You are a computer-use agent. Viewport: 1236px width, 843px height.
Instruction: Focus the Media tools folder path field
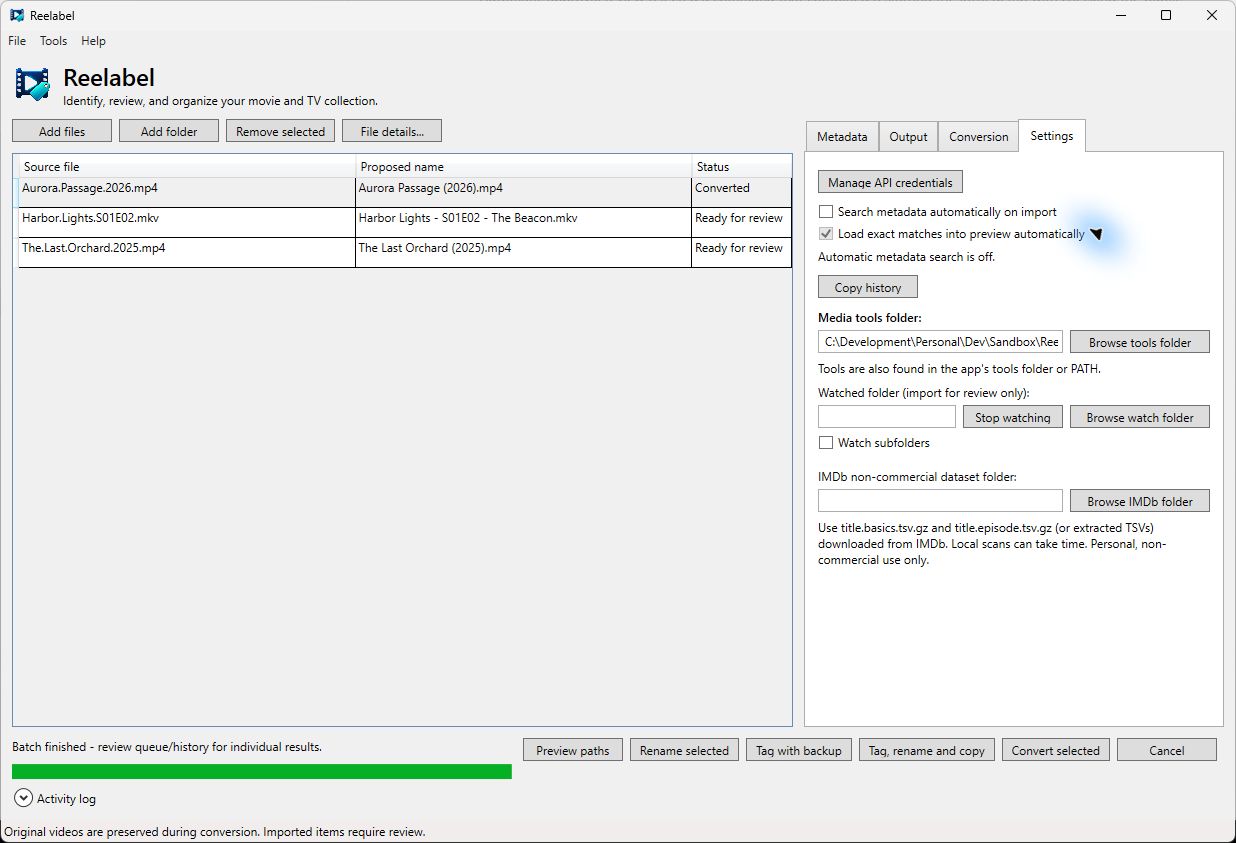940,342
